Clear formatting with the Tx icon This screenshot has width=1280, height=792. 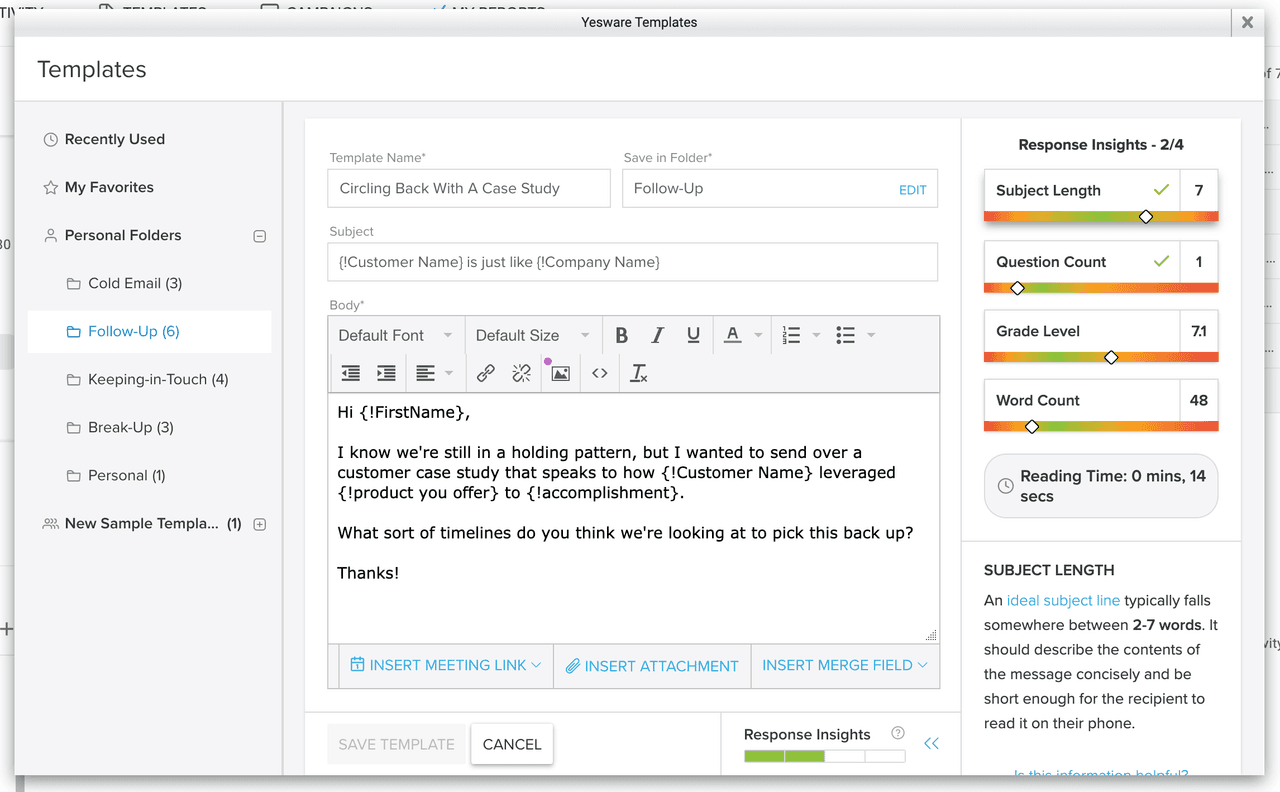pyautogui.click(x=639, y=373)
